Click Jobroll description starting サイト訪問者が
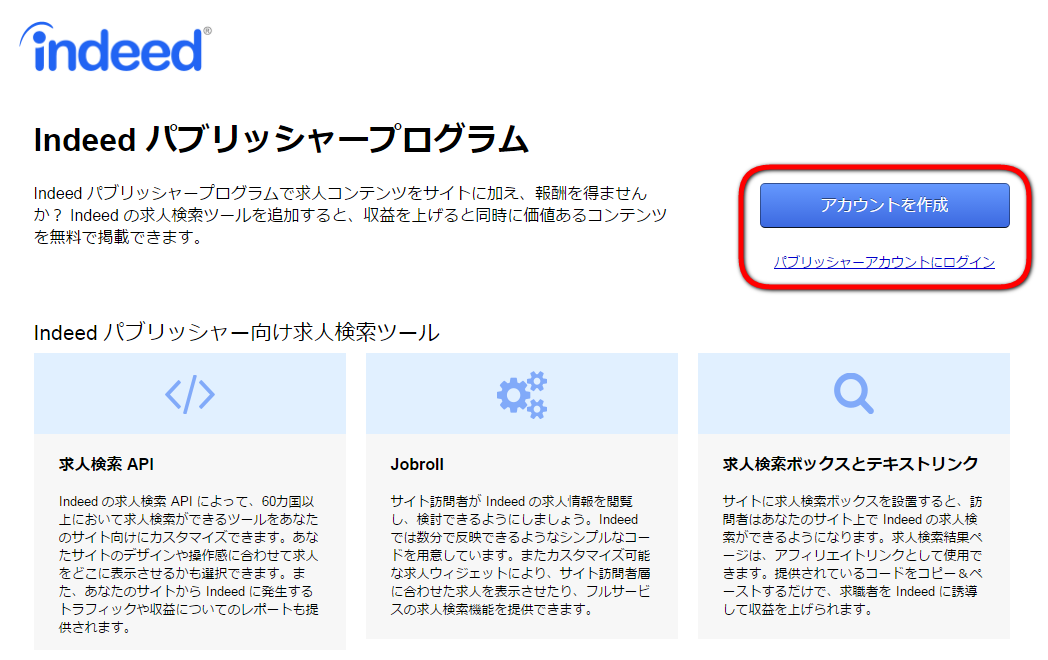The height and width of the screenshot is (660, 1048). click(521, 555)
